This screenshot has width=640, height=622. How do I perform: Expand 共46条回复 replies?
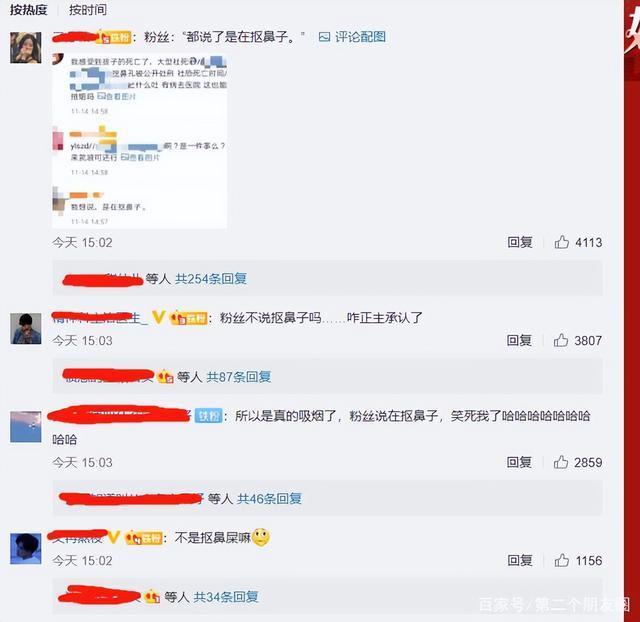(x=269, y=498)
